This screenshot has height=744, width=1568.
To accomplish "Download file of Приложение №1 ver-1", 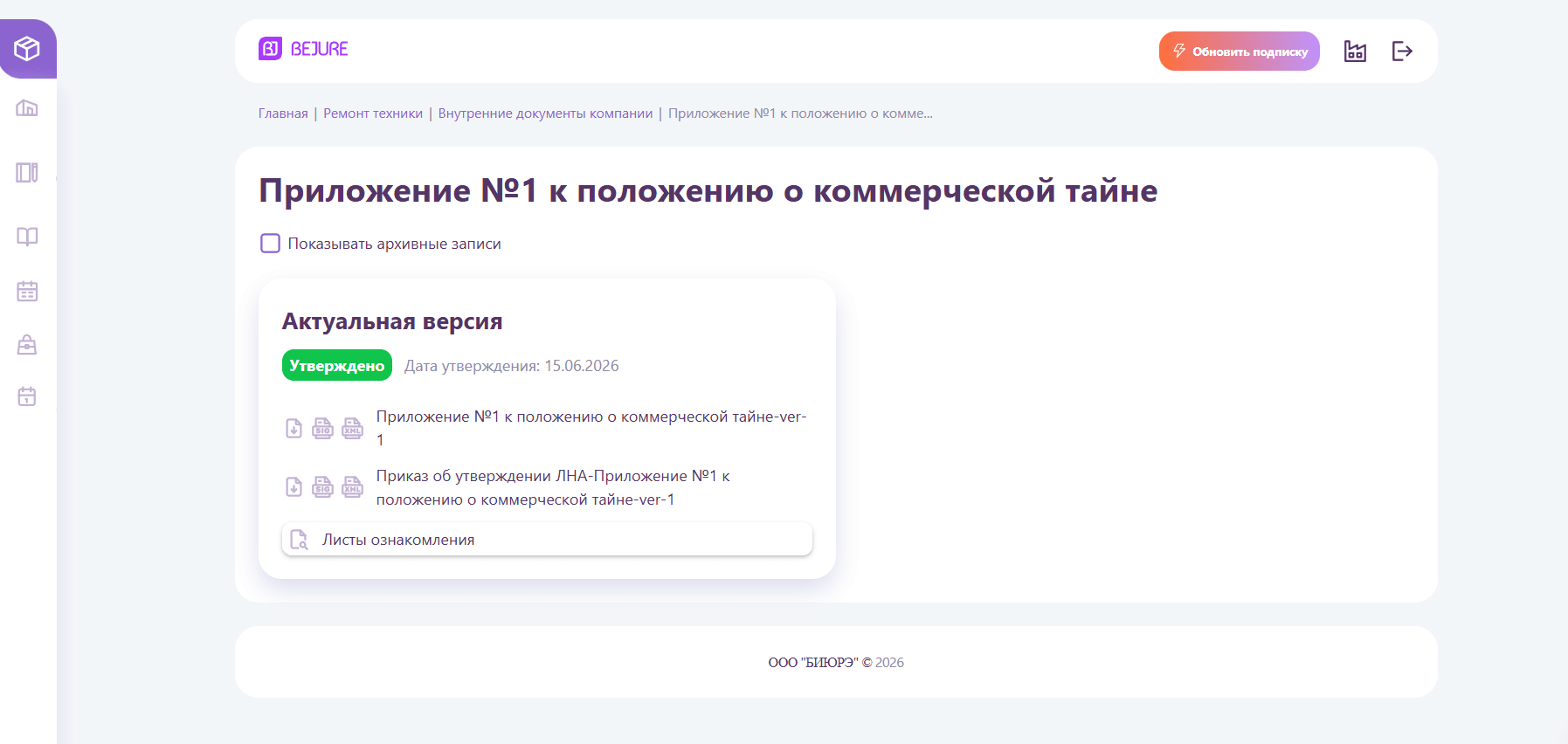I will [294, 429].
